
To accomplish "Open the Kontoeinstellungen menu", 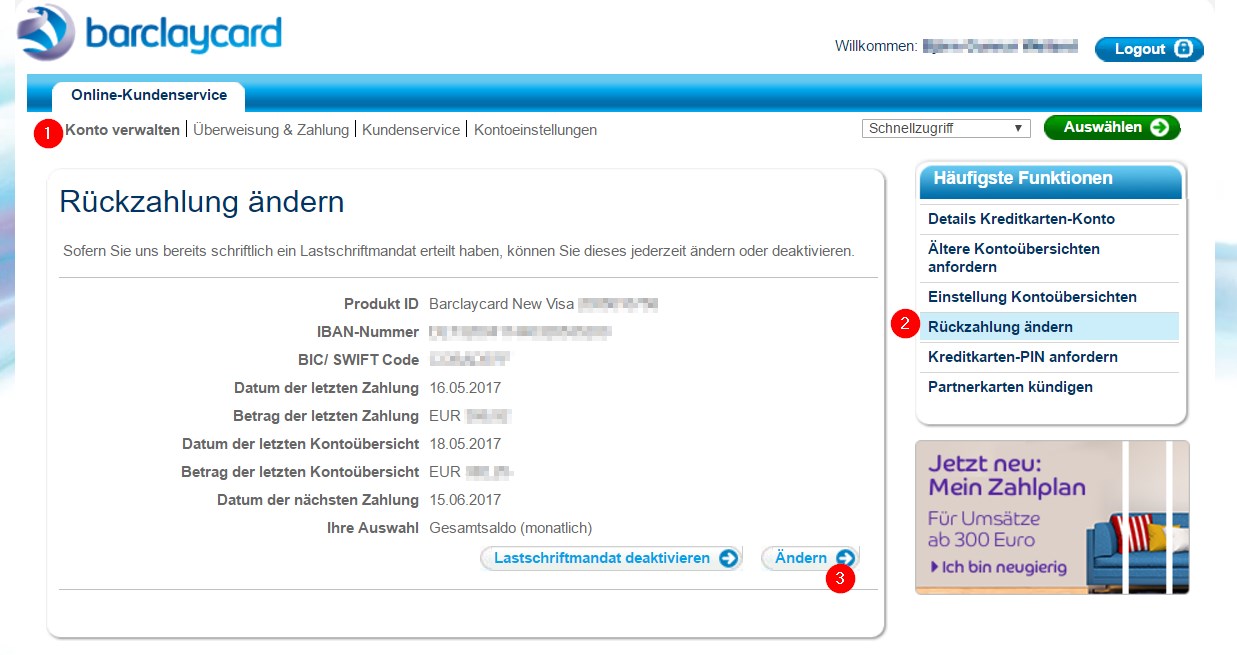I will tap(535, 129).
